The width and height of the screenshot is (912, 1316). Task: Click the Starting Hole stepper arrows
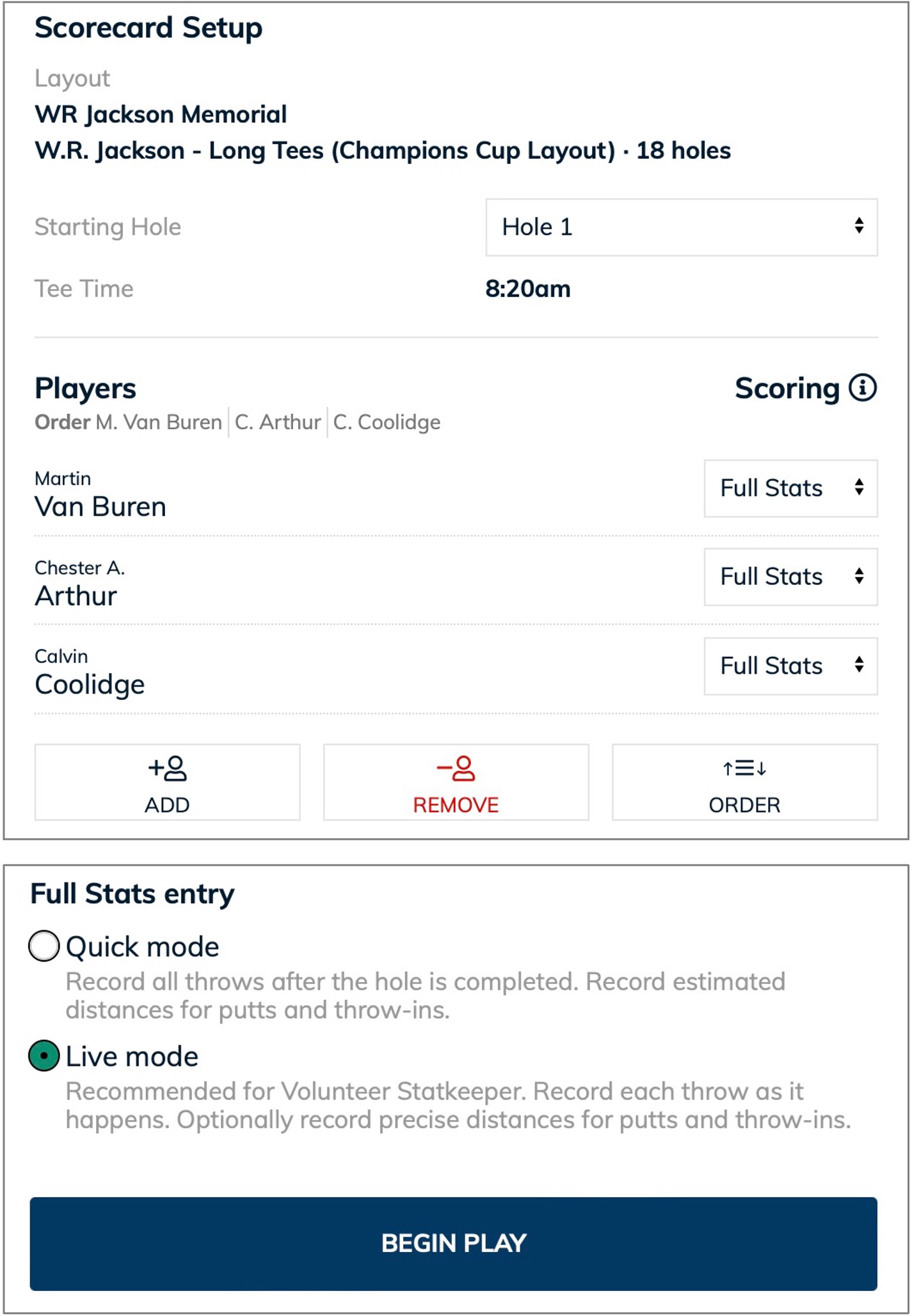tap(859, 226)
